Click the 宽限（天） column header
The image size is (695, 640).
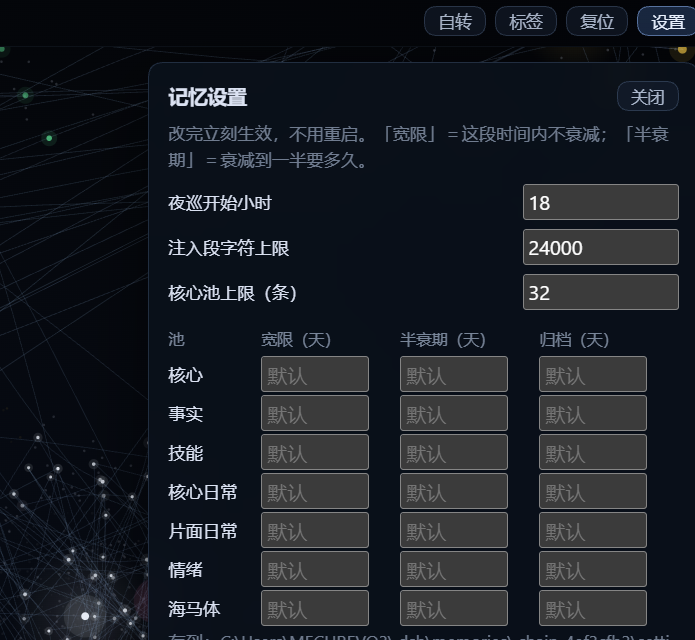click(296, 340)
